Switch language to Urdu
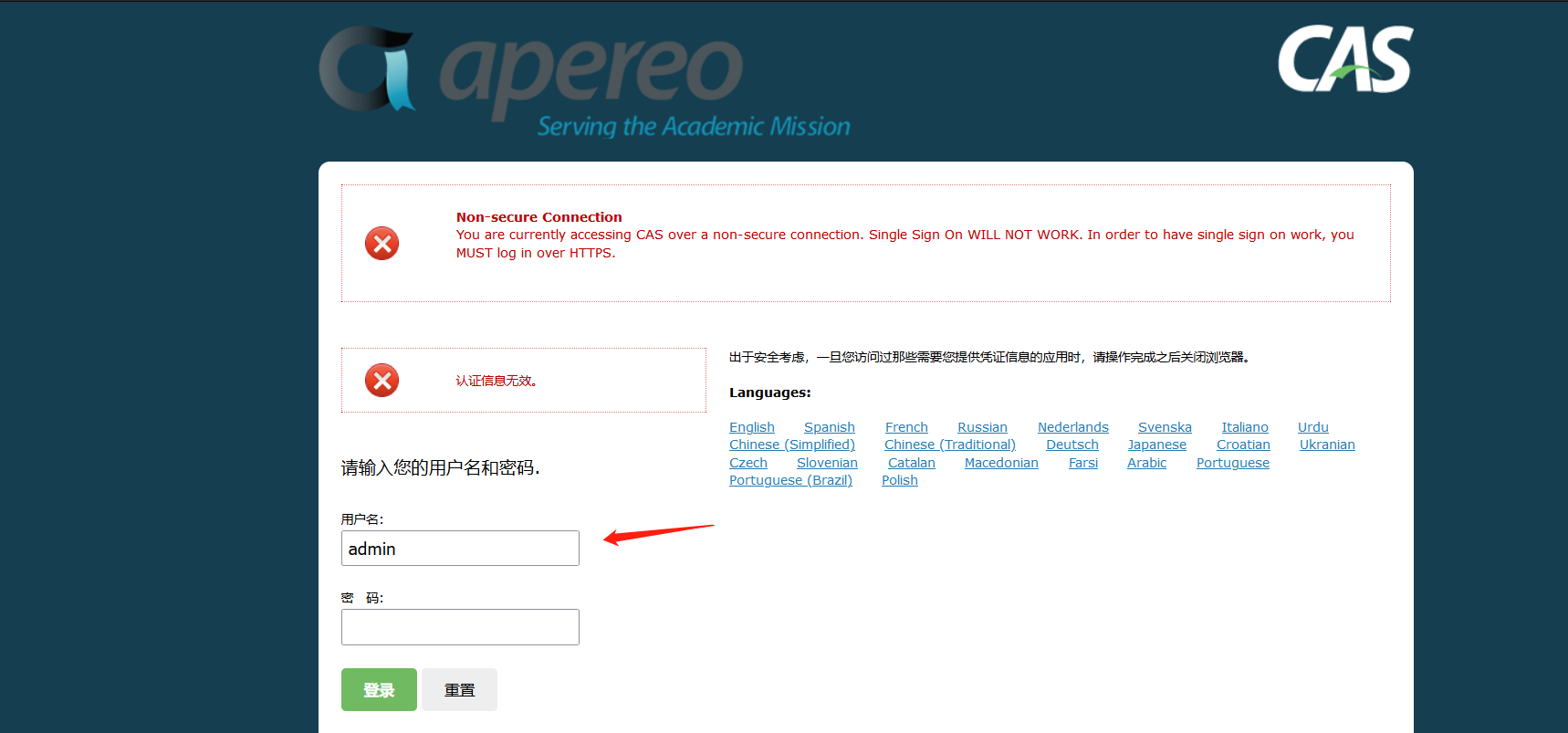Viewport: 1568px width, 733px height. (1313, 427)
